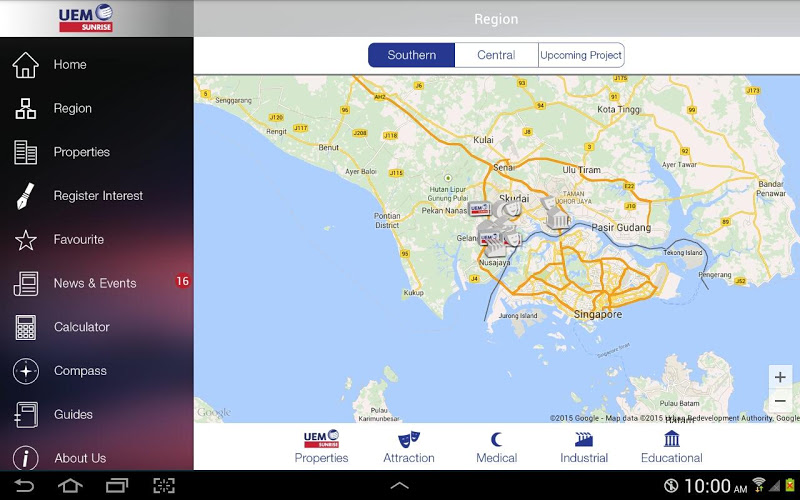Click the factory marker above Nusajaya
The height and width of the screenshot is (500, 800).
tap(494, 248)
